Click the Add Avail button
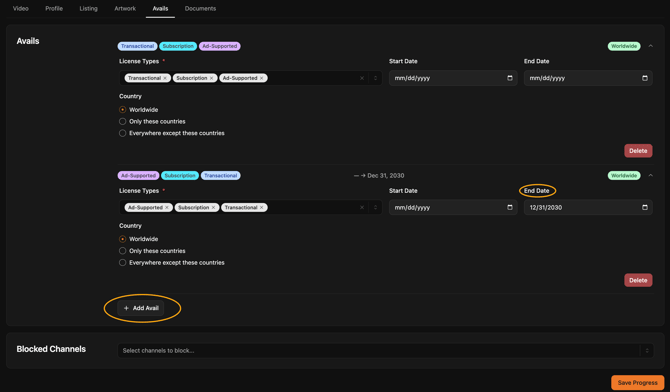The image size is (670, 392). tap(141, 308)
